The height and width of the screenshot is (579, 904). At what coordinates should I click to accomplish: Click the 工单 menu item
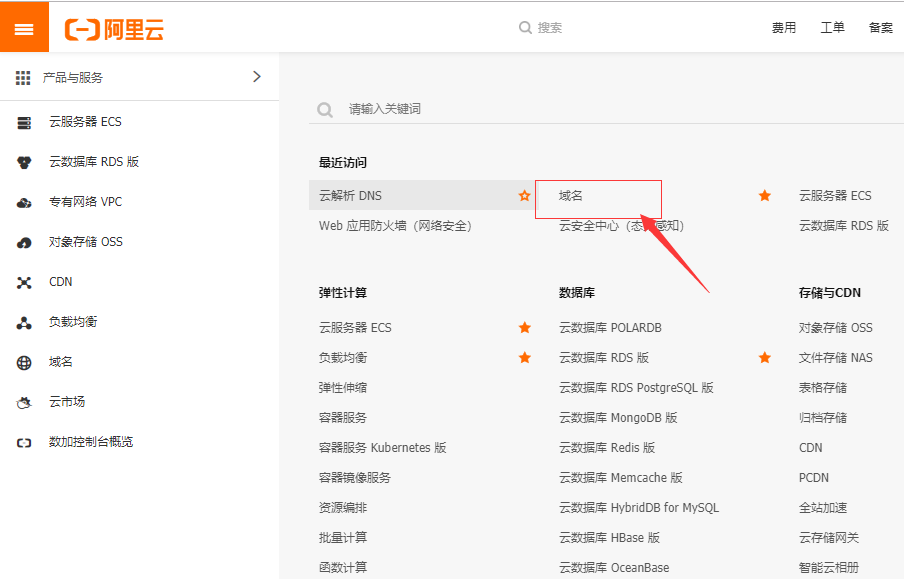click(x=833, y=27)
